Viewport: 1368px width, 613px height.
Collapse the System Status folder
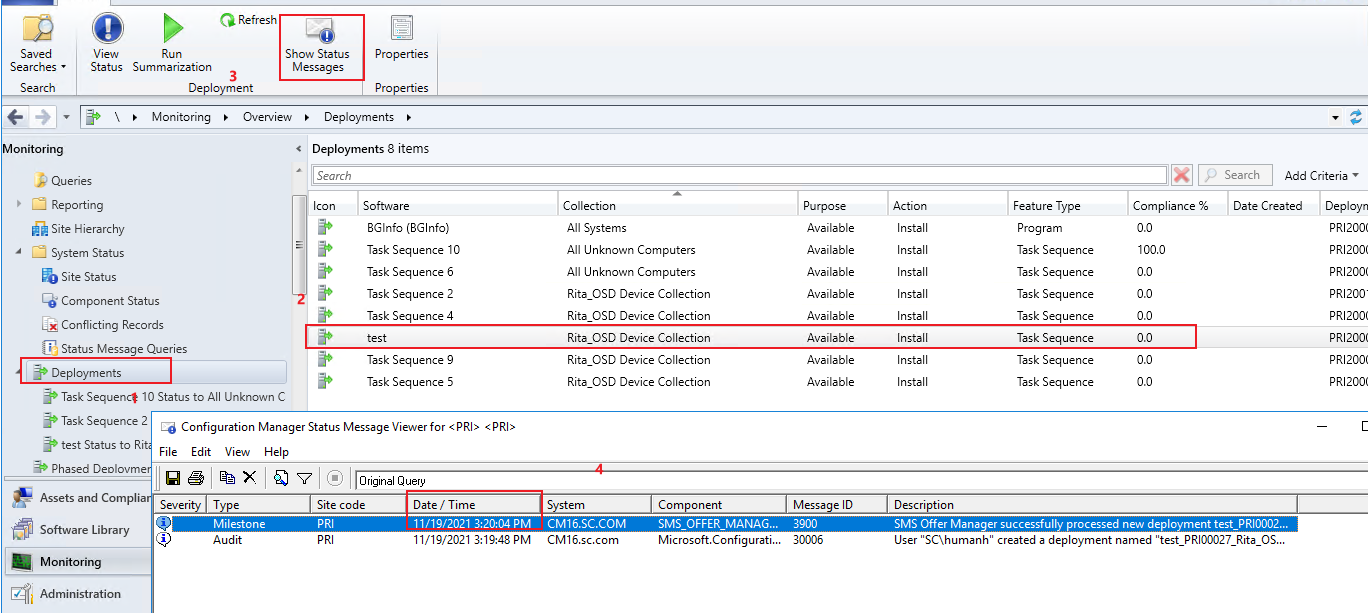coord(19,252)
